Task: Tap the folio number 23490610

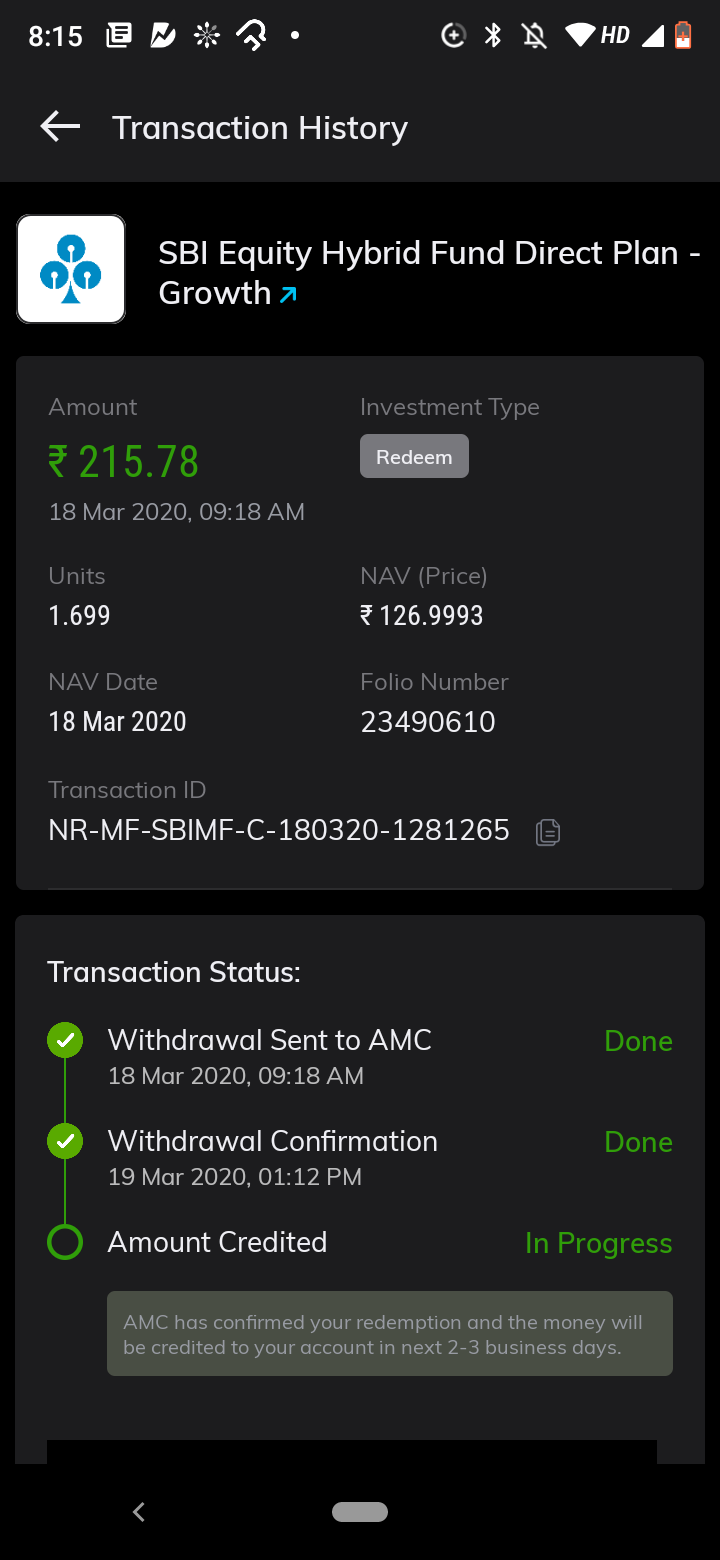Action: 428,722
